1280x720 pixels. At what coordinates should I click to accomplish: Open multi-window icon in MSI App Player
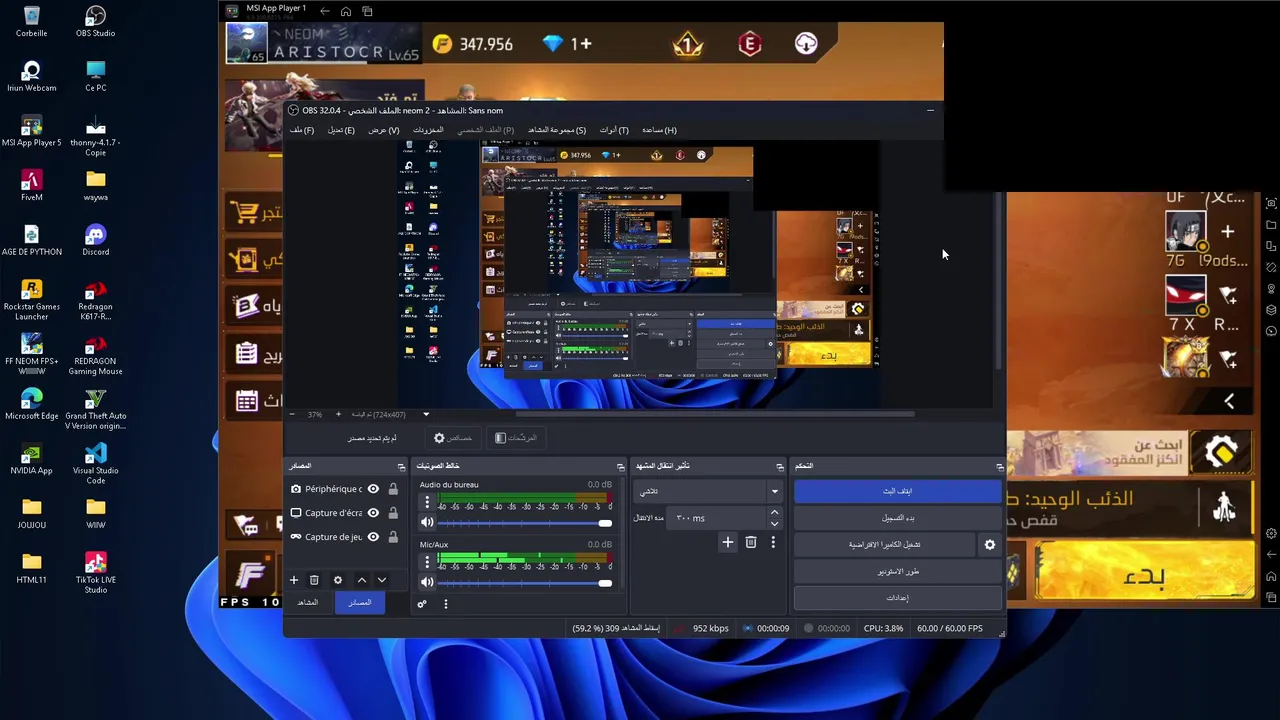click(368, 11)
